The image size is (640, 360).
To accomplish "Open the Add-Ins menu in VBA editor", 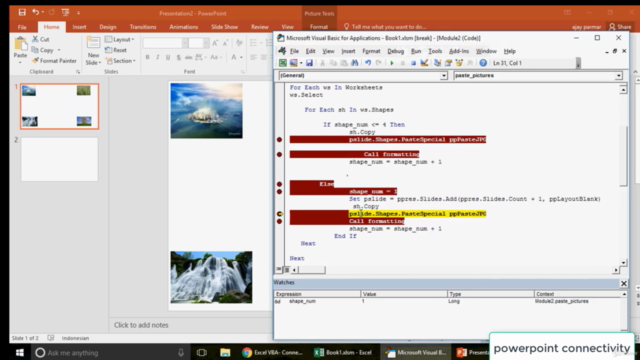I will [x=459, y=51].
